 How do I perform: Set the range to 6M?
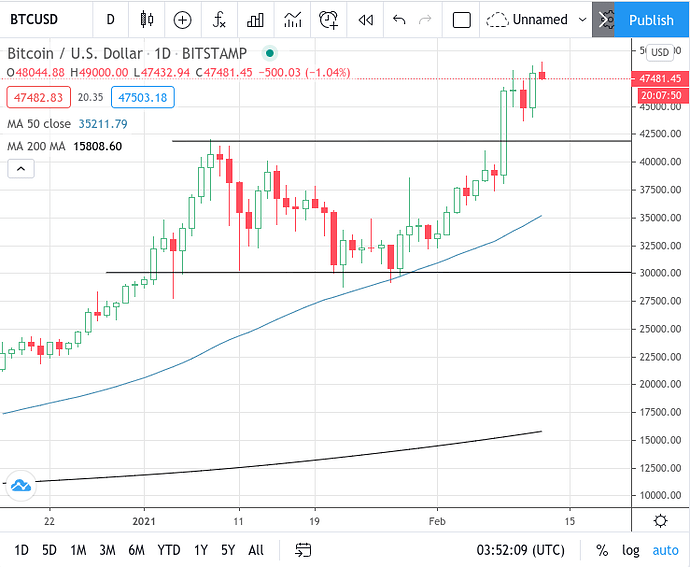tap(136, 550)
